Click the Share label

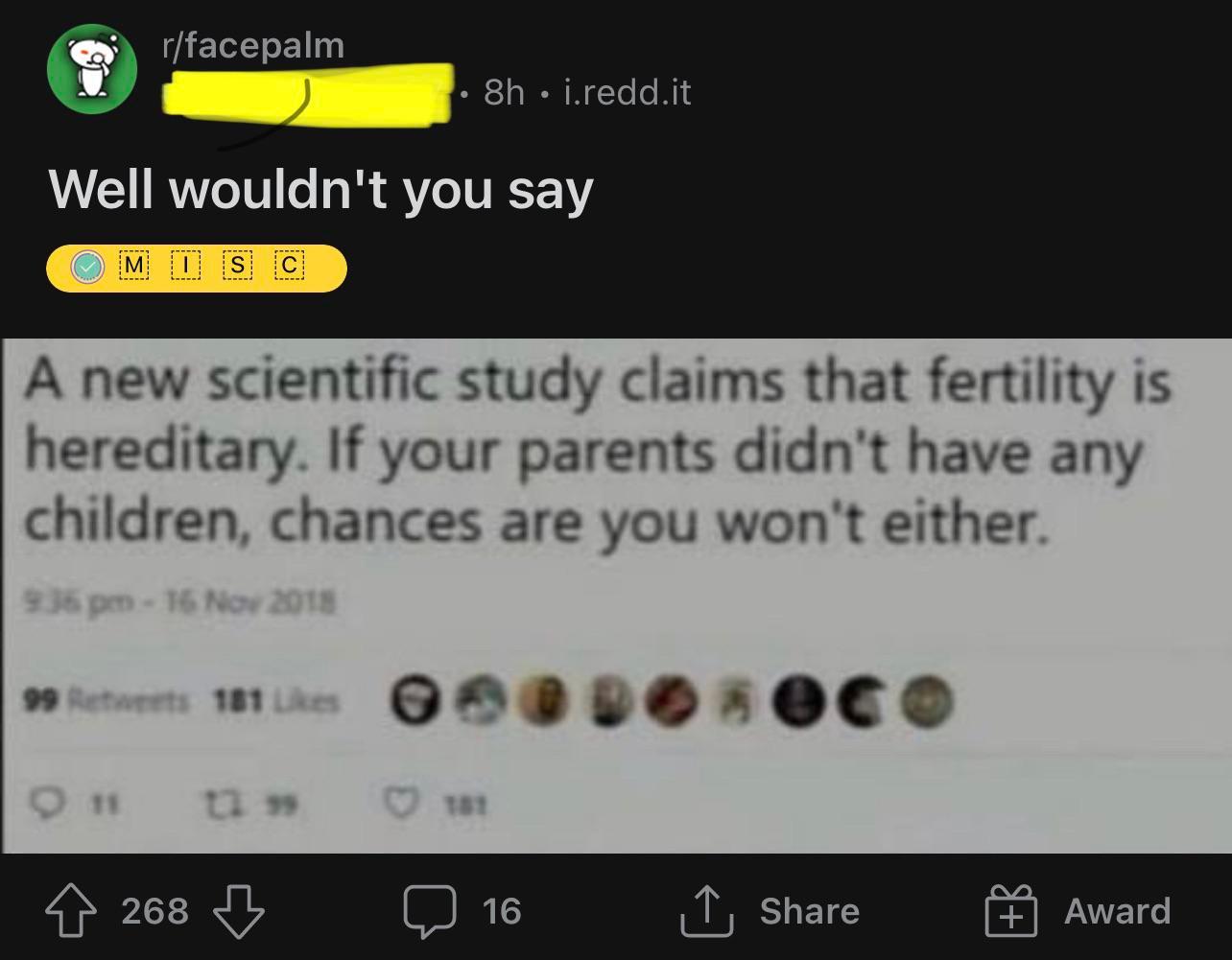(809, 912)
